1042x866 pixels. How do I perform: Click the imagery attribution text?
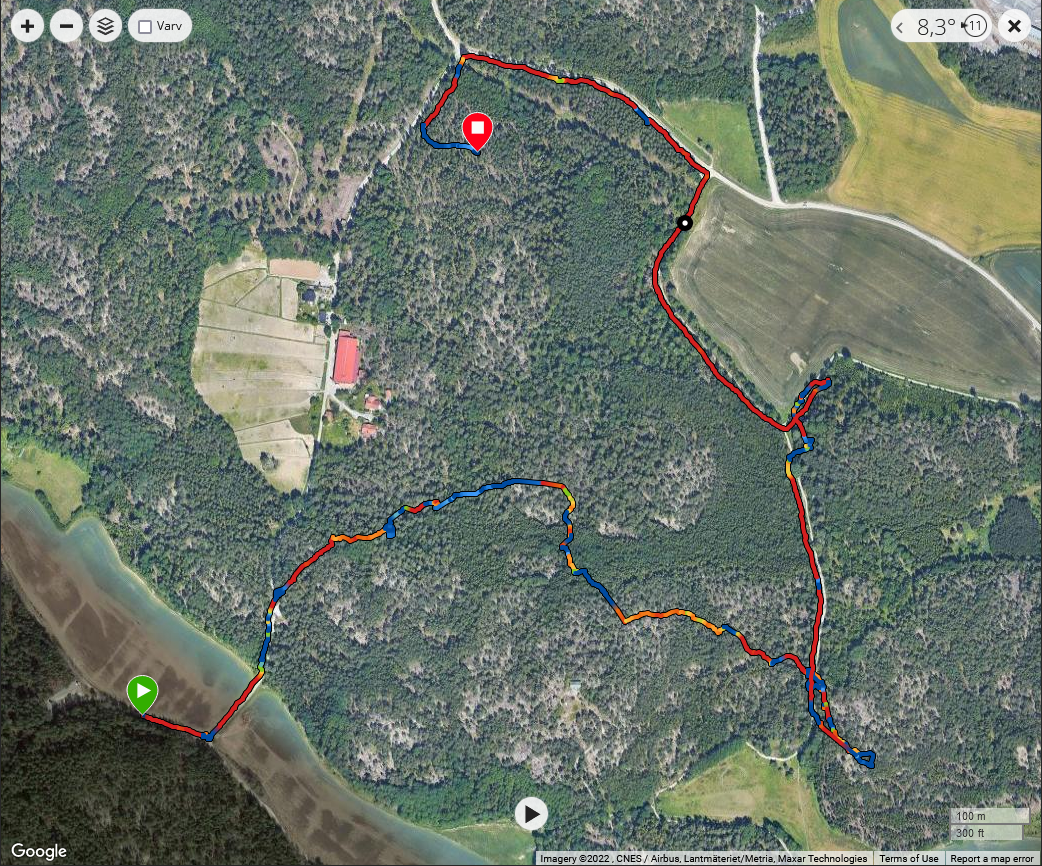coord(704,859)
